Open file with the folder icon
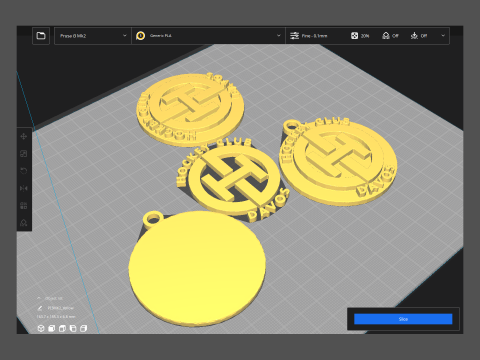 pyautogui.click(x=41, y=36)
